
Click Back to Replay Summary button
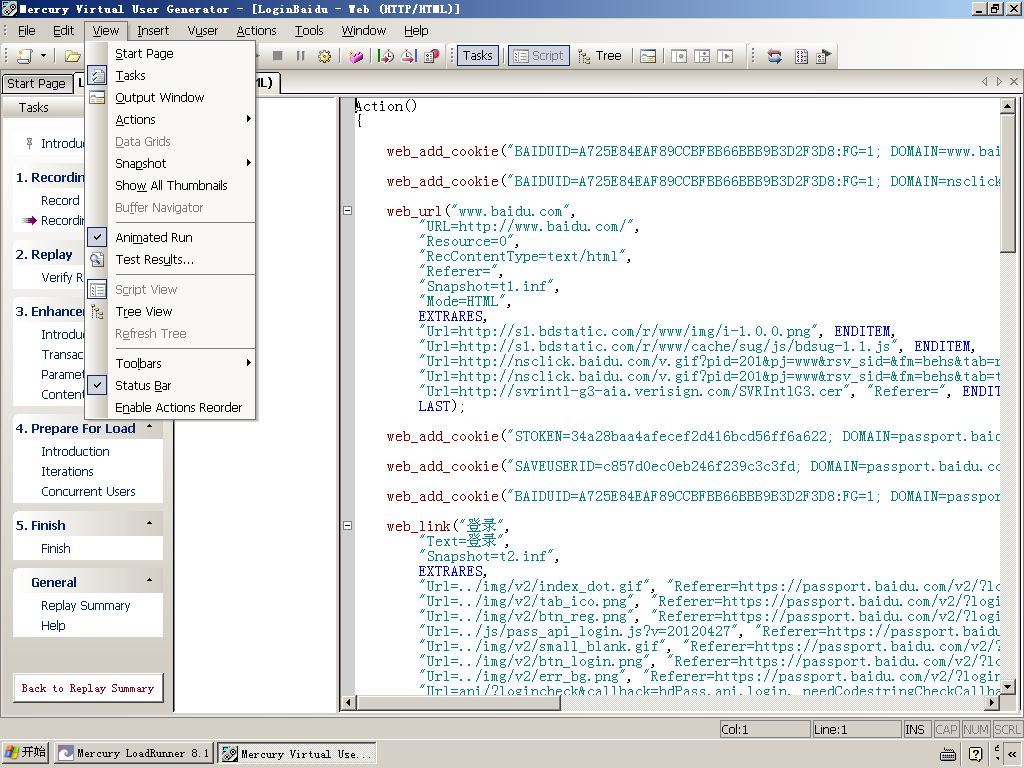coord(88,688)
